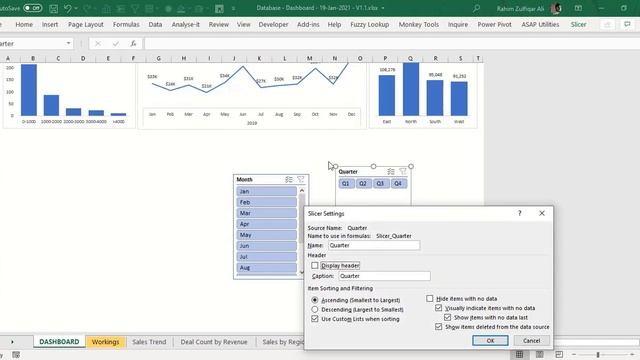Toggle multi-select icon on Quarter slicer
Screen dimensions: 640x360
click(x=391, y=171)
